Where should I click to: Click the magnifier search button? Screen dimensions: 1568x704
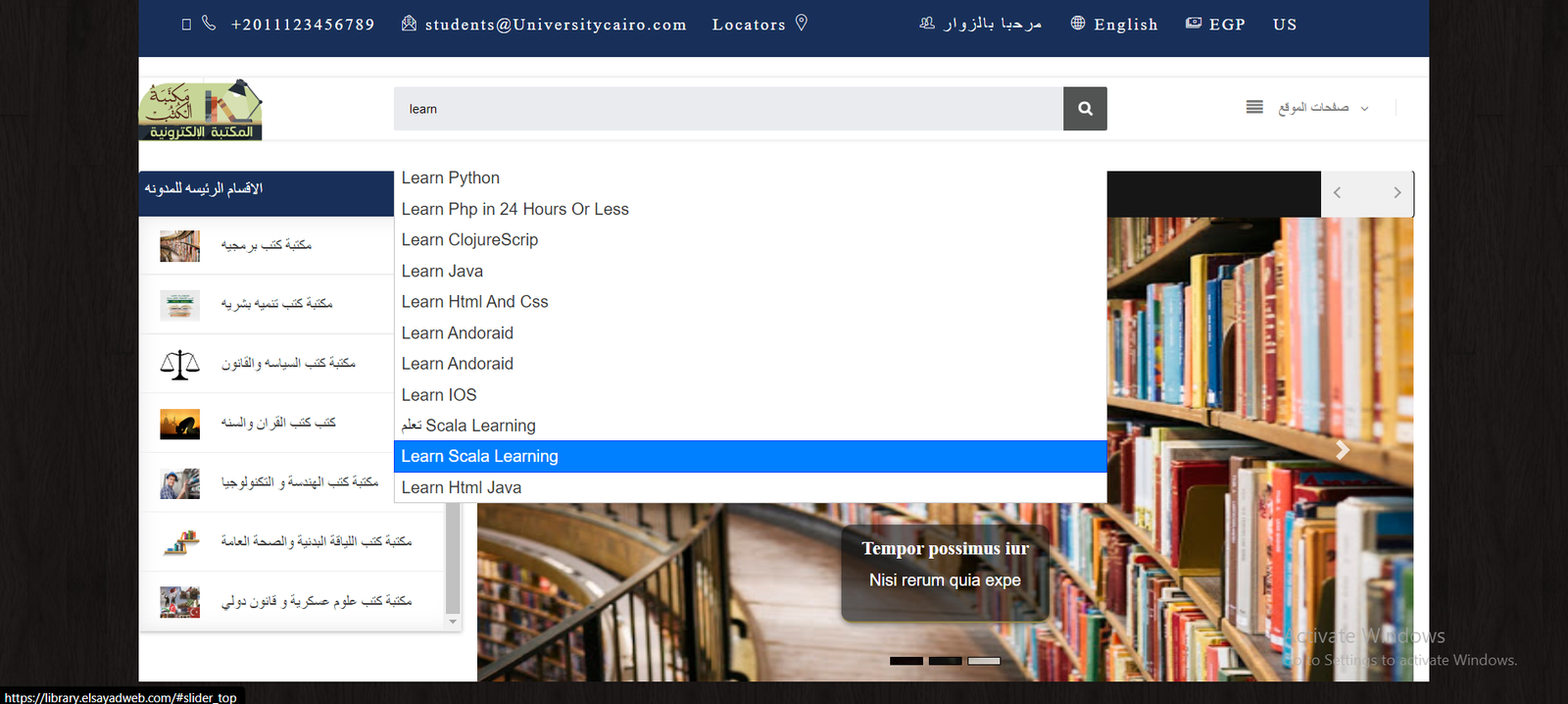tap(1085, 109)
